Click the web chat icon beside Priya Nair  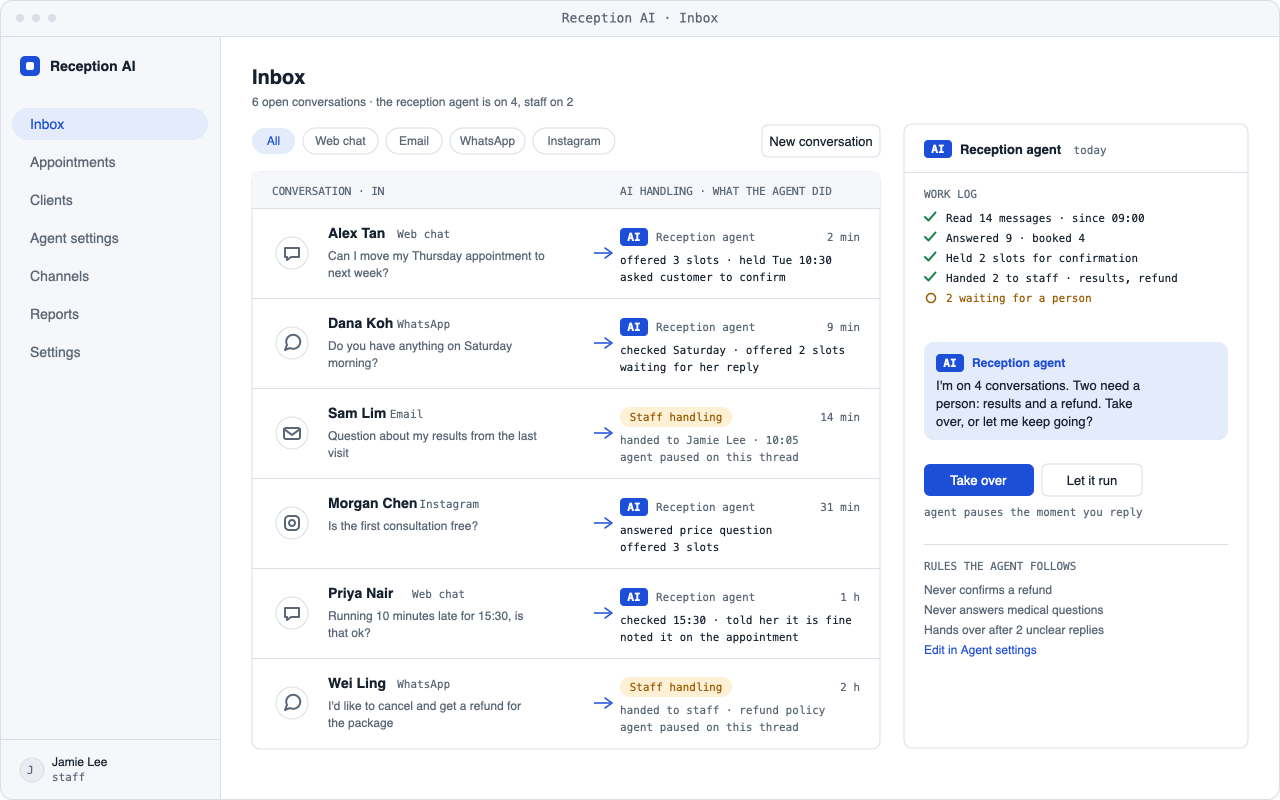(x=292, y=614)
